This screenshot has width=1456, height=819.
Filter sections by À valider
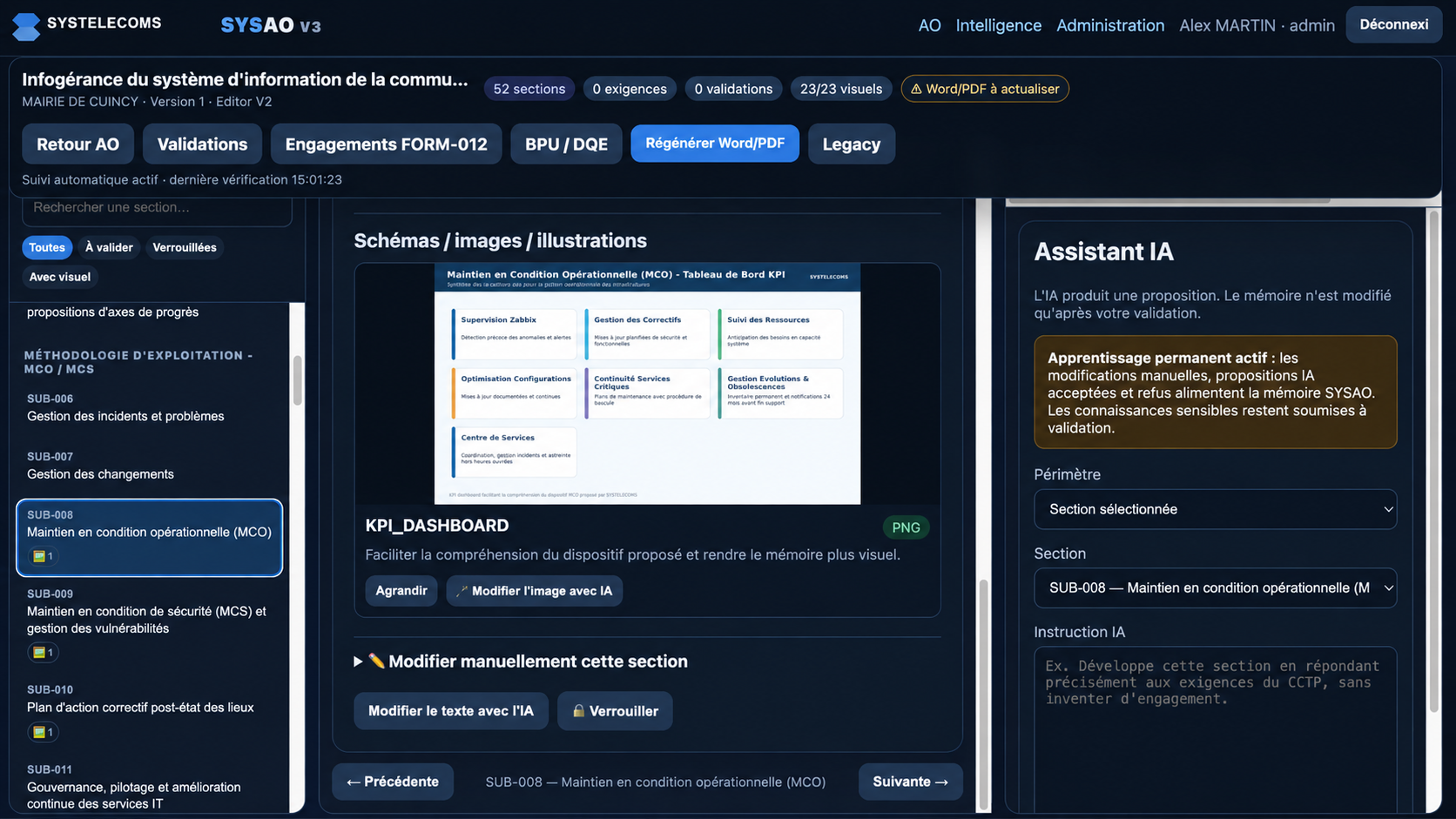(x=109, y=247)
